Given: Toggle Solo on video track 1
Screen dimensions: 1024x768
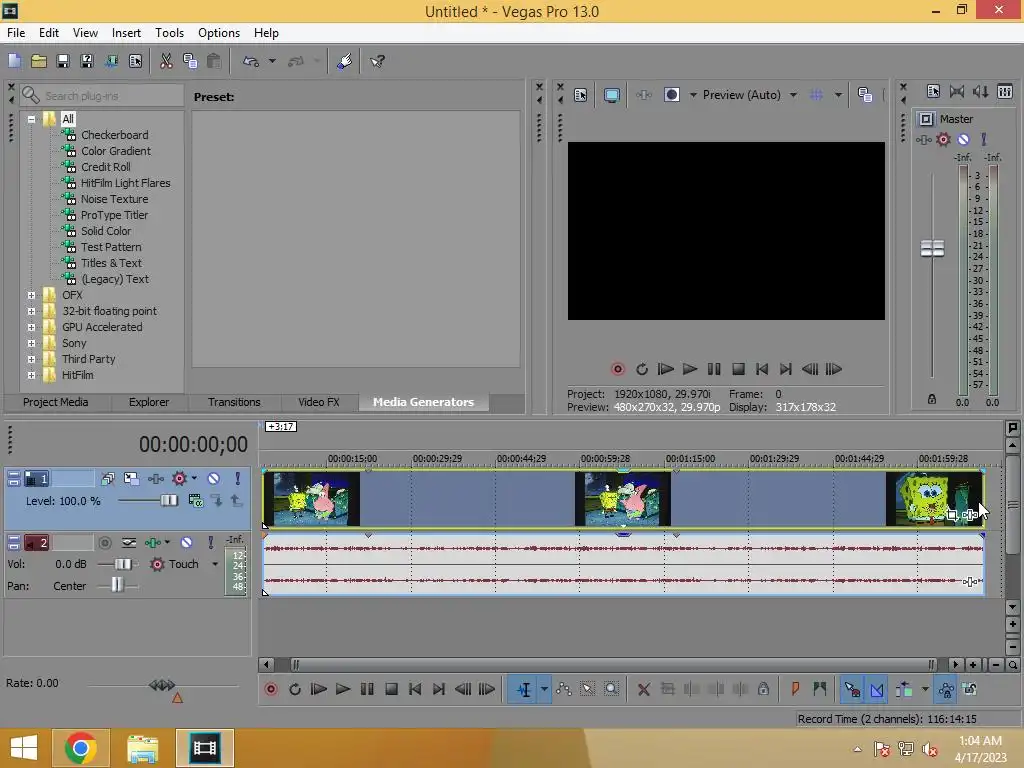Looking at the screenshot, I should point(238,479).
